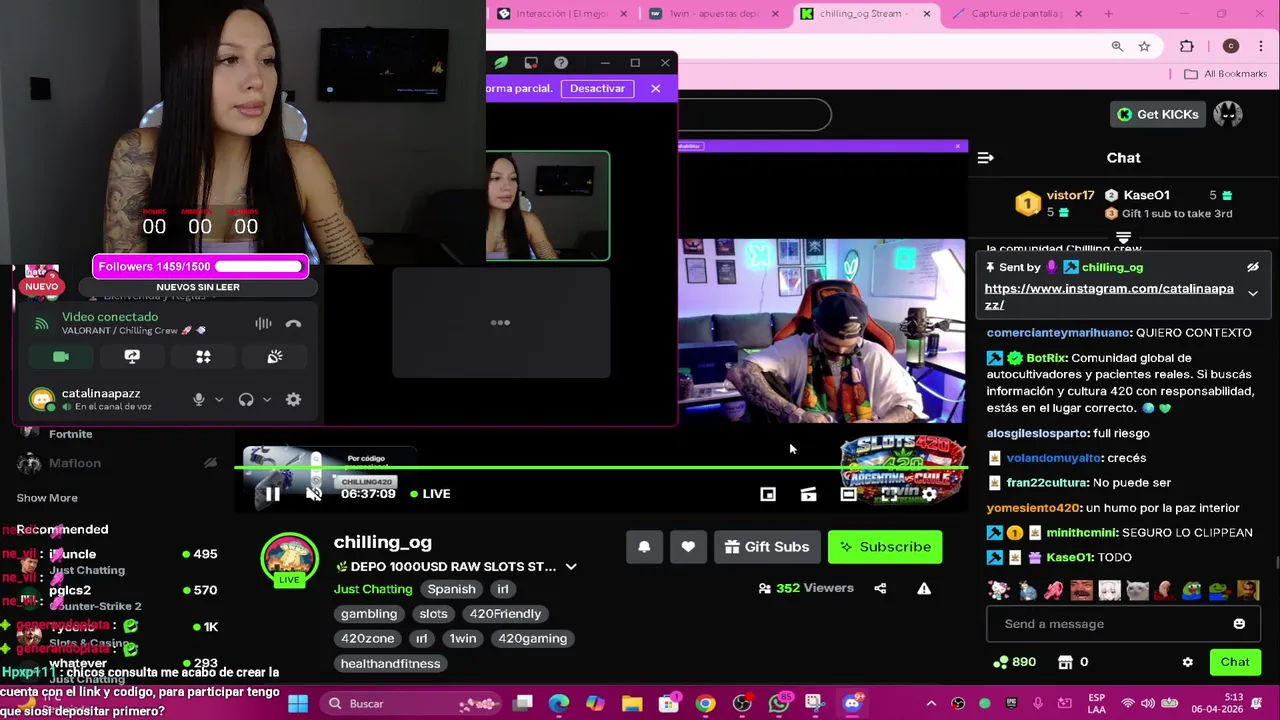Open the Fortnite sidebar entry
Screen dimensions: 1280x720
point(71,434)
